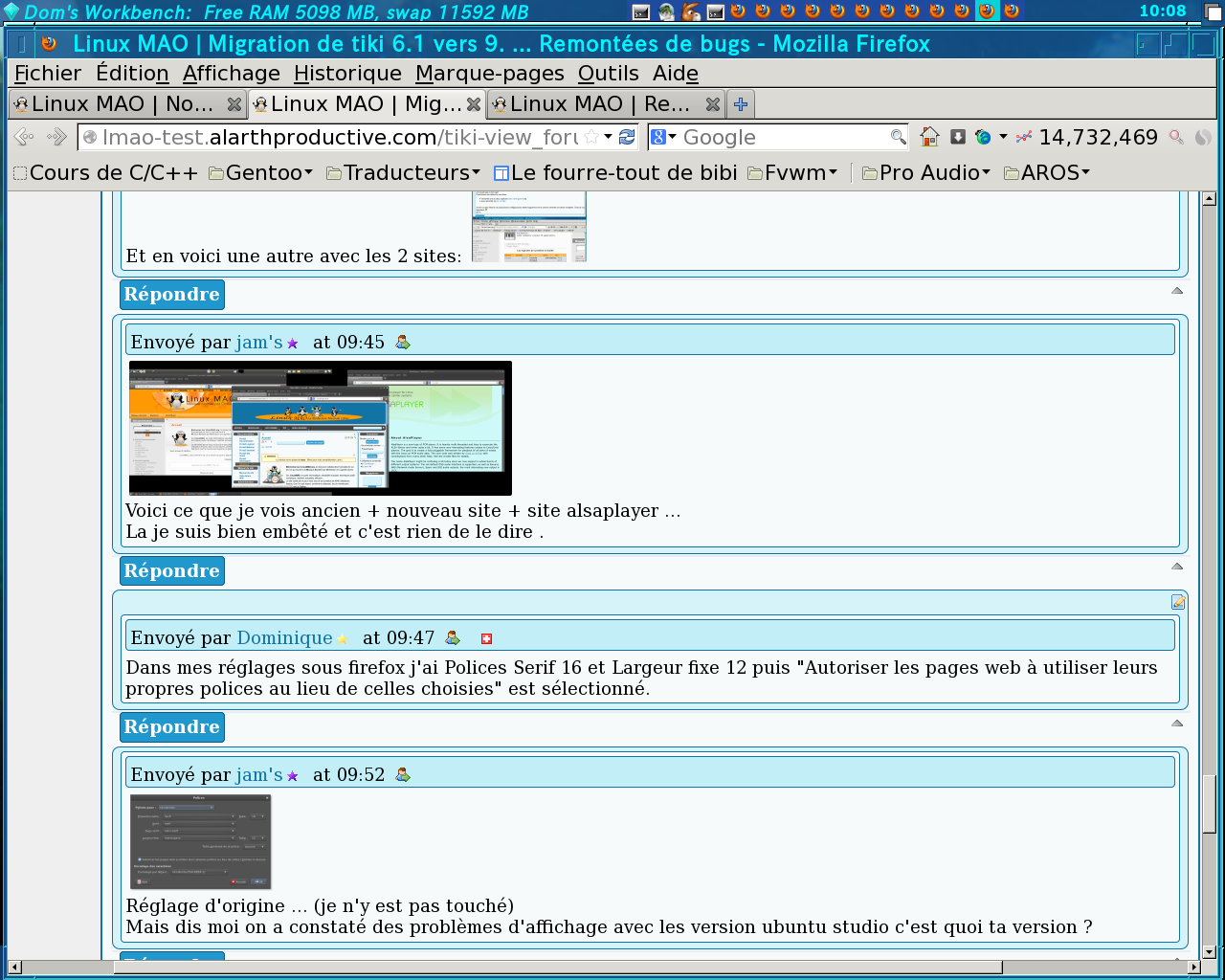The width and height of the screenshot is (1225, 980).
Task: Click the globe add-on icon in the toolbar
Action: point(983,137)
